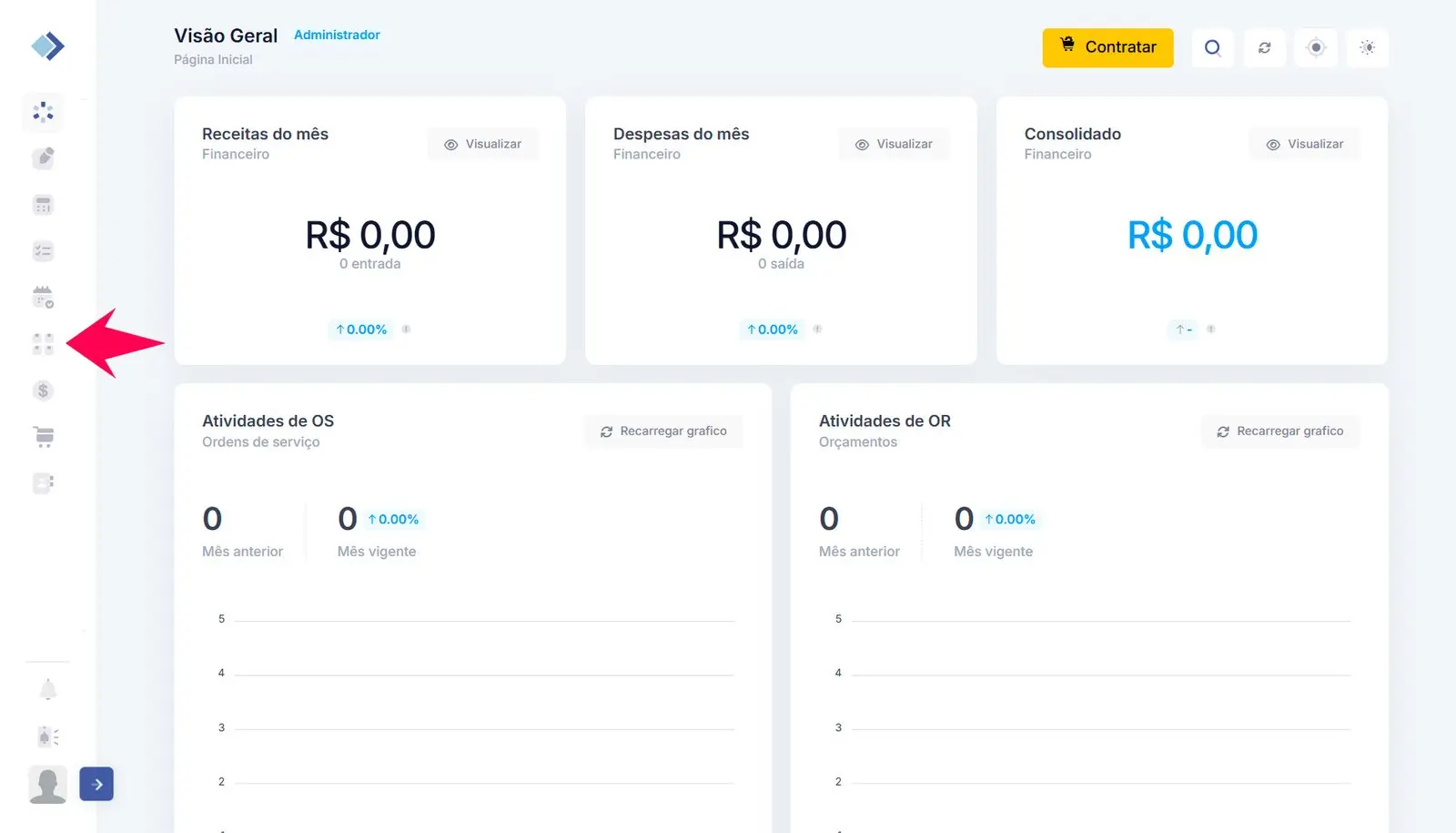Click the search magnifier button
This screenshot has width=1456, height=833.
[x=1212, y=47]
